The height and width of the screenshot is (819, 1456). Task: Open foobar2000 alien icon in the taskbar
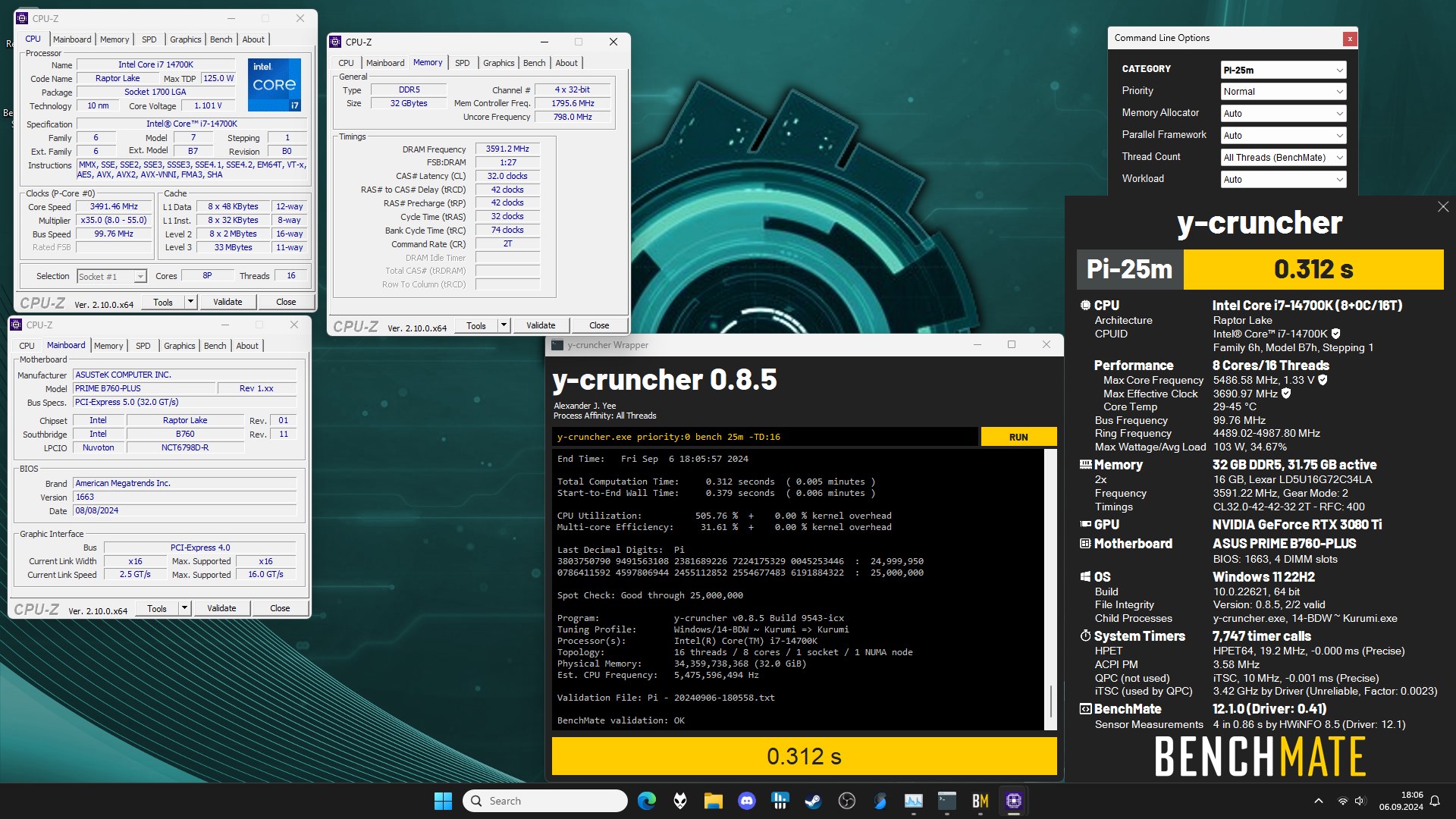coord(680,801)
